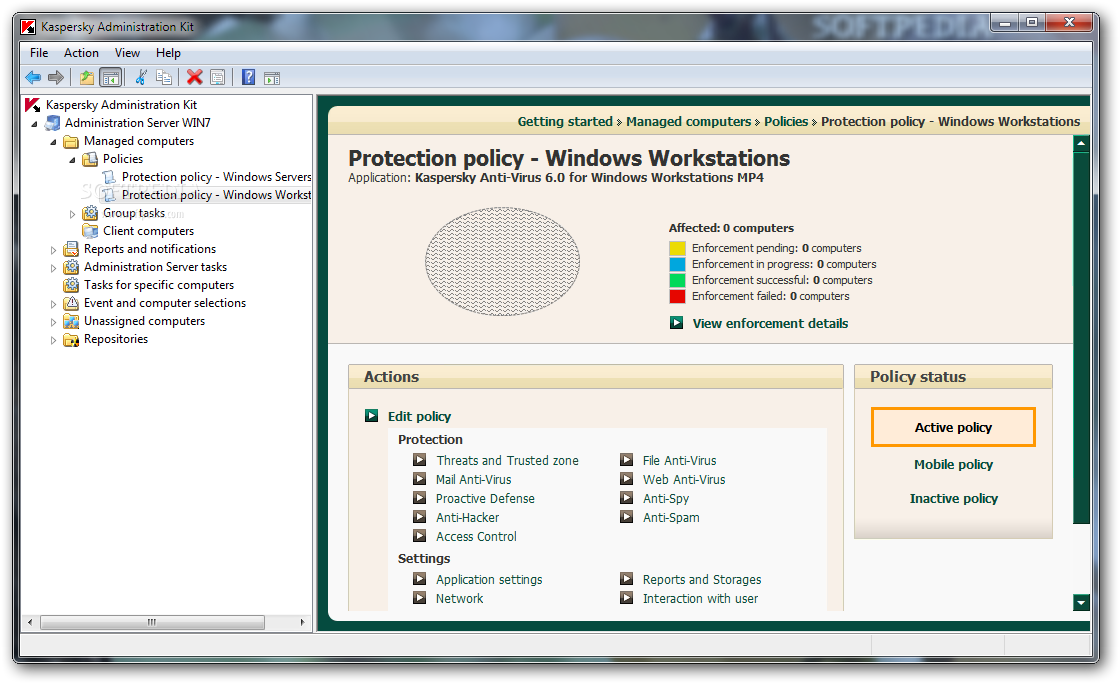Click the Kaspersky logo in title bar
The height and width of the screenshot is (684, 1120).
tap(29, 27)
